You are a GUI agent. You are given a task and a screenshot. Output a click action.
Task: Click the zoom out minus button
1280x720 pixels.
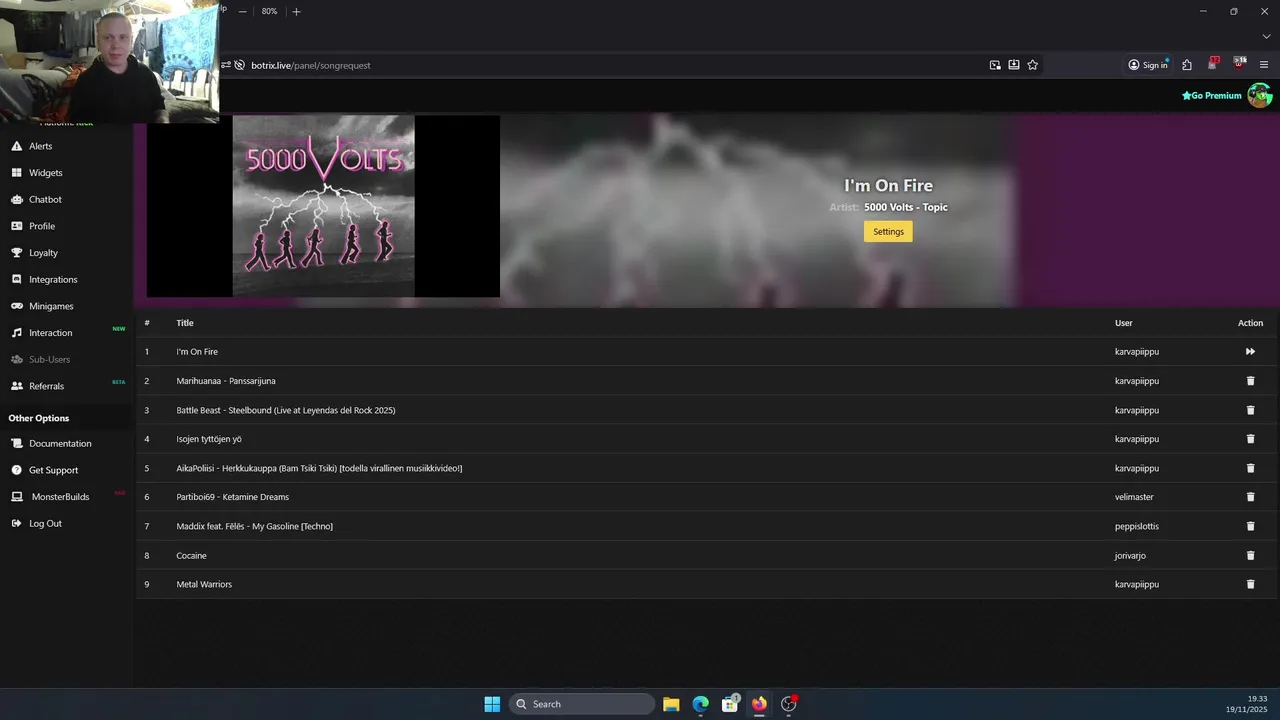[242, 11]
